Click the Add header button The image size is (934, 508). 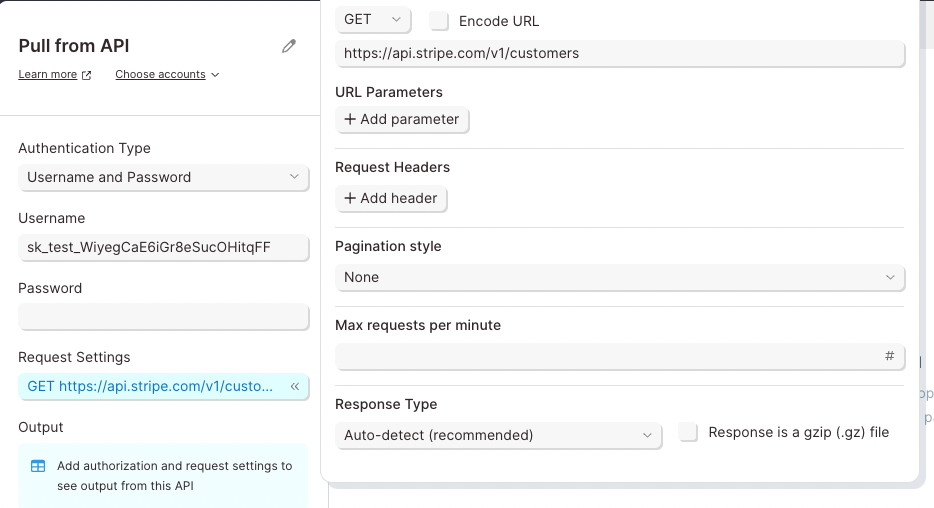[391, 199]
